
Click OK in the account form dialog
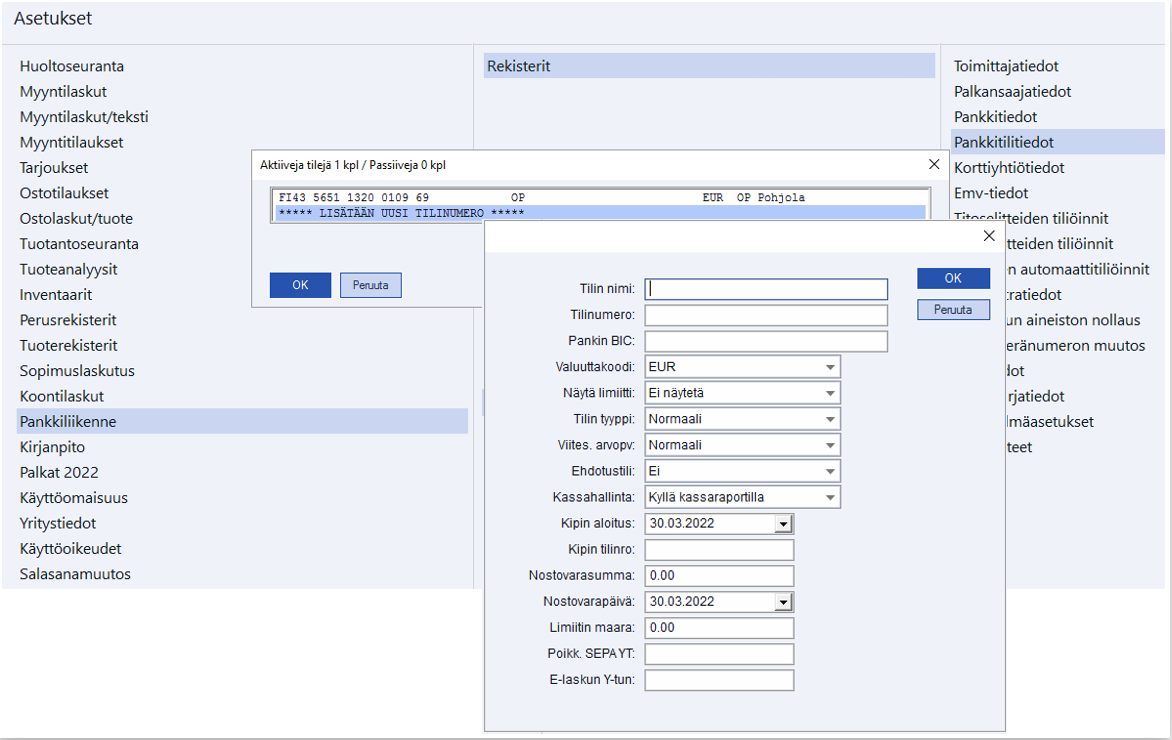click(x=953, y=278)
